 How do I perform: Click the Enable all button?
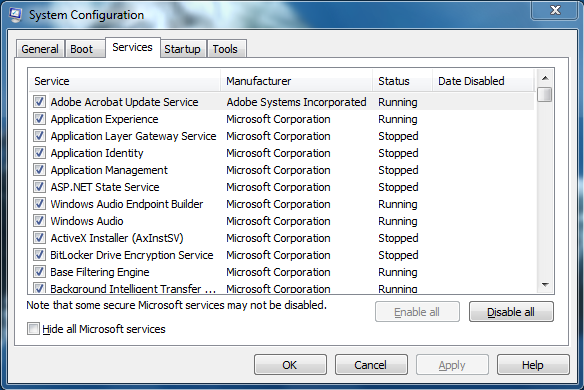[x=417, y=312]
